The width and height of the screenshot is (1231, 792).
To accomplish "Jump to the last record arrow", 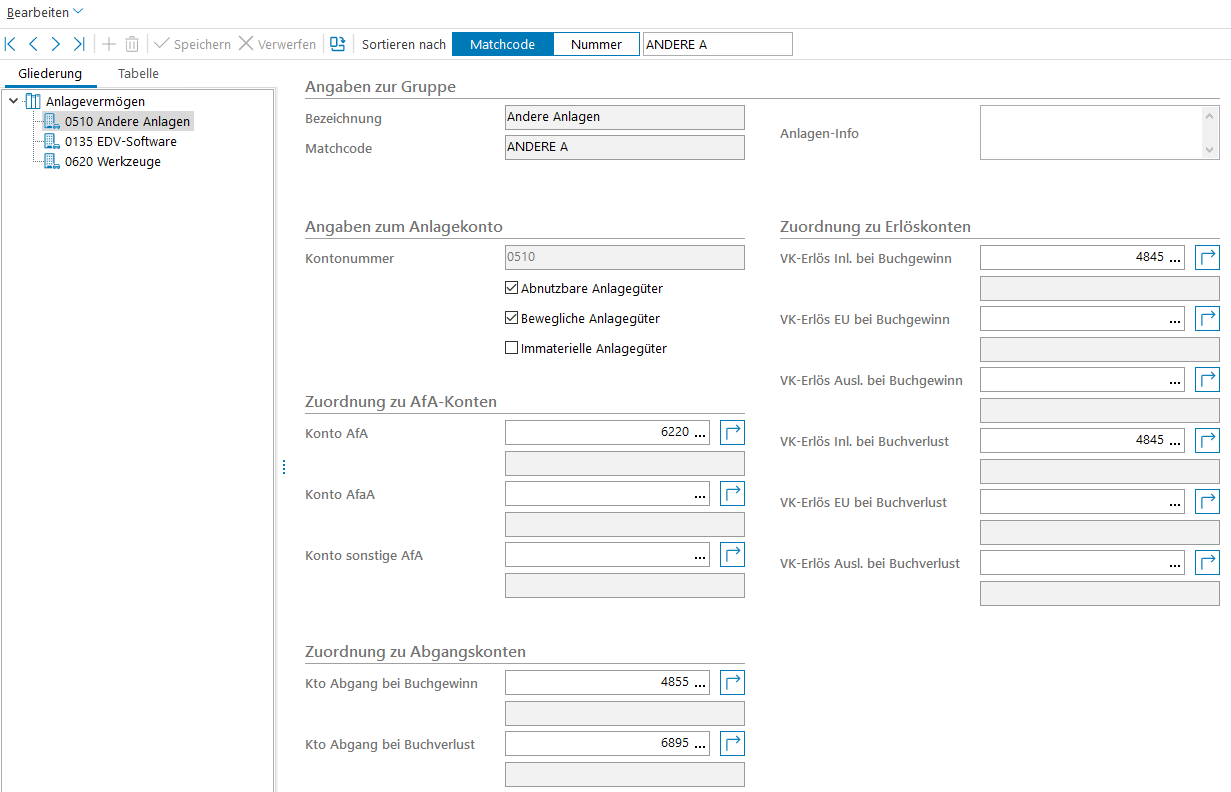I will [x=79, y=44].
